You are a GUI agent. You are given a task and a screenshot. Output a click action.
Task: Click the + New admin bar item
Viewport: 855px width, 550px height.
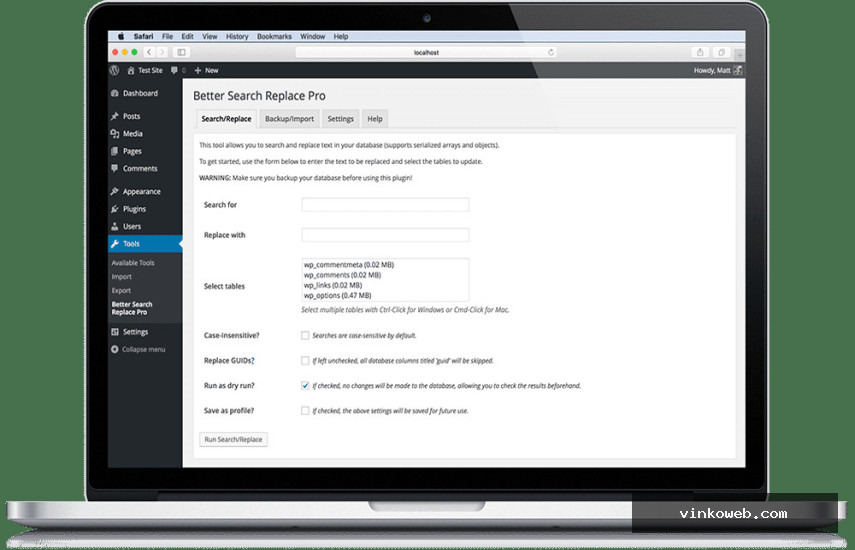coord(206,70)
